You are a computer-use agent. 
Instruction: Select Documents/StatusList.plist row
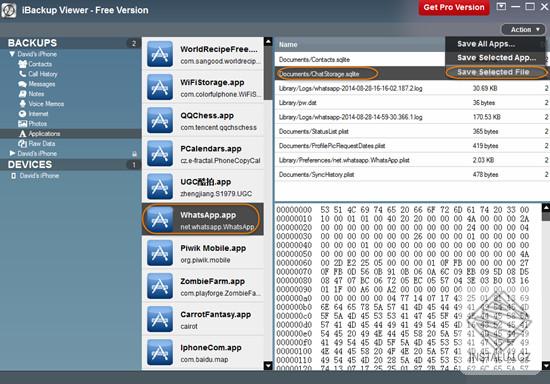pos(412,132)
